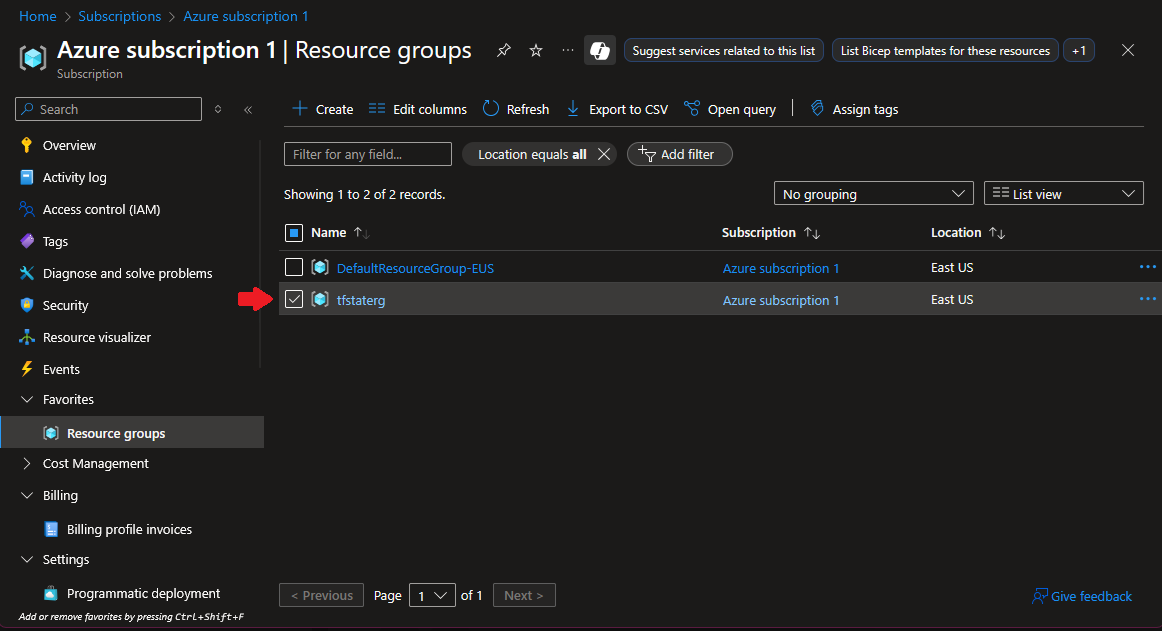Click List Bicep templates for these resources
Screen dimensions: 1162x631
click(x=945, y=50)
